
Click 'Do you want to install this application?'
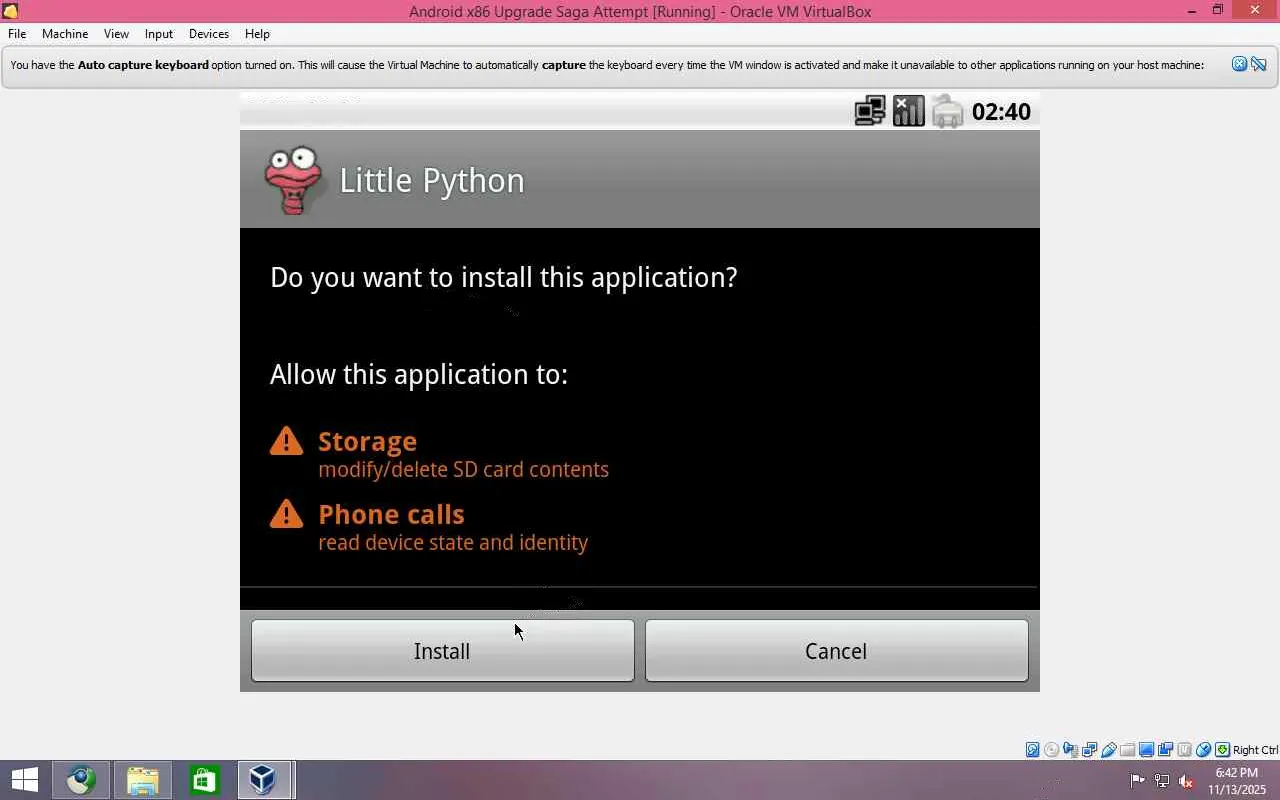coord(504,277)
